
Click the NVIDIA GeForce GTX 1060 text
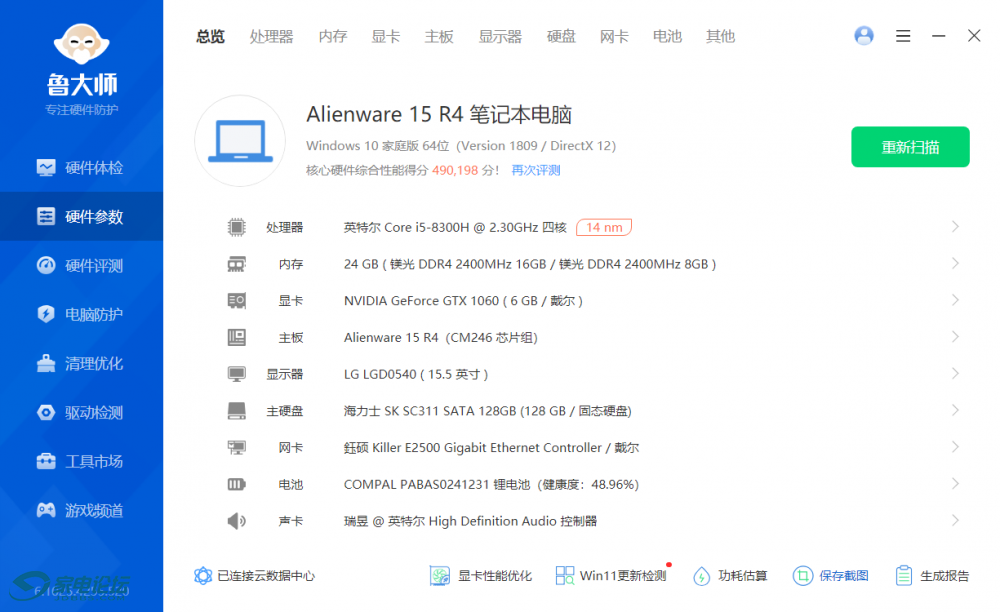tap(463, 301)
